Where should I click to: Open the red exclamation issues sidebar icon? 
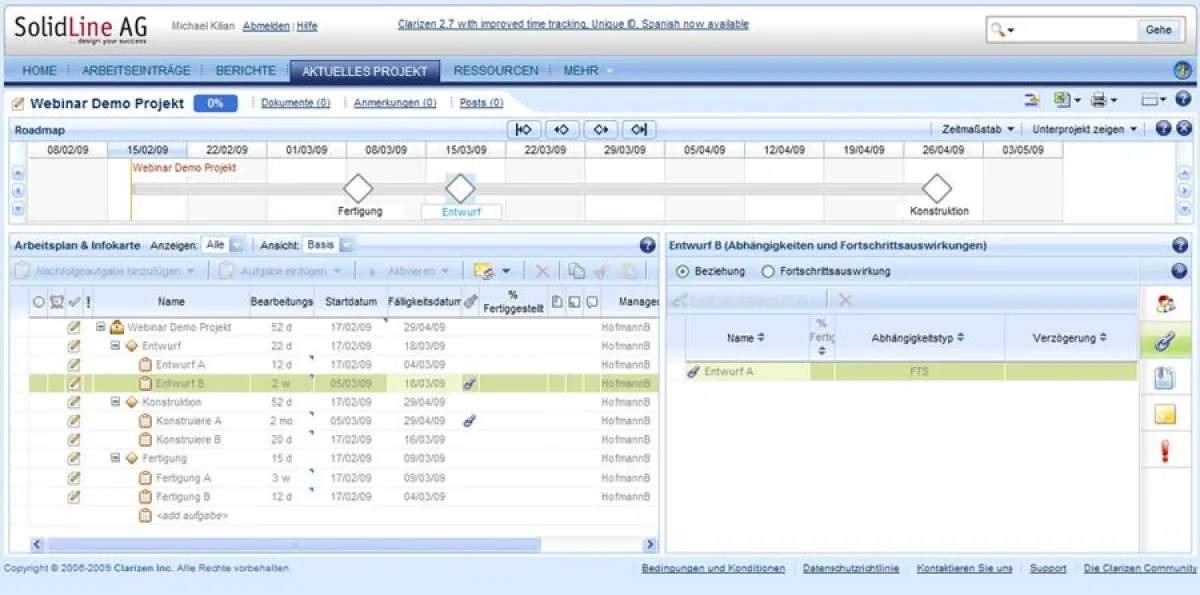[1164, 451]
